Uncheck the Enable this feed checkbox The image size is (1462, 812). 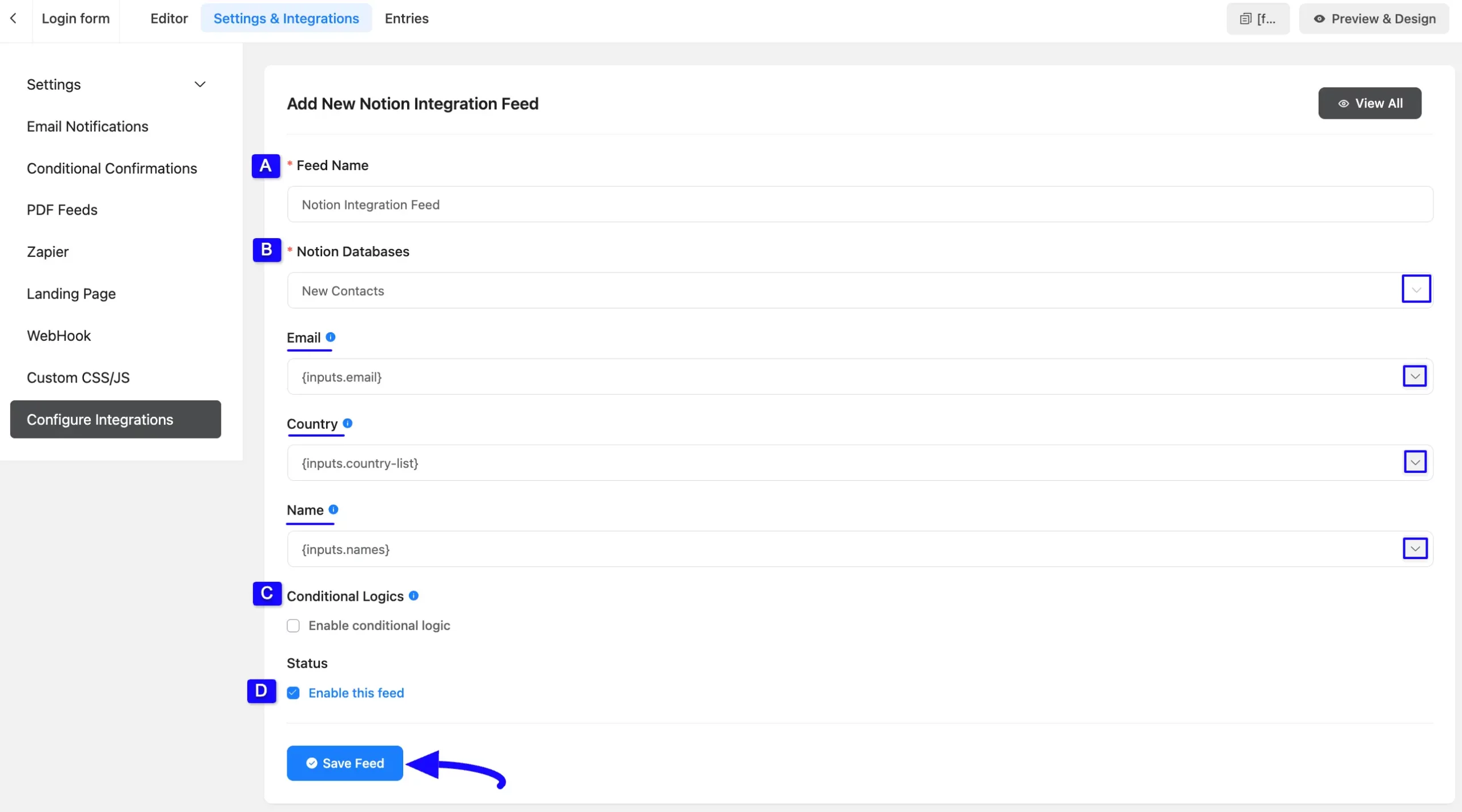coord(293,693)
